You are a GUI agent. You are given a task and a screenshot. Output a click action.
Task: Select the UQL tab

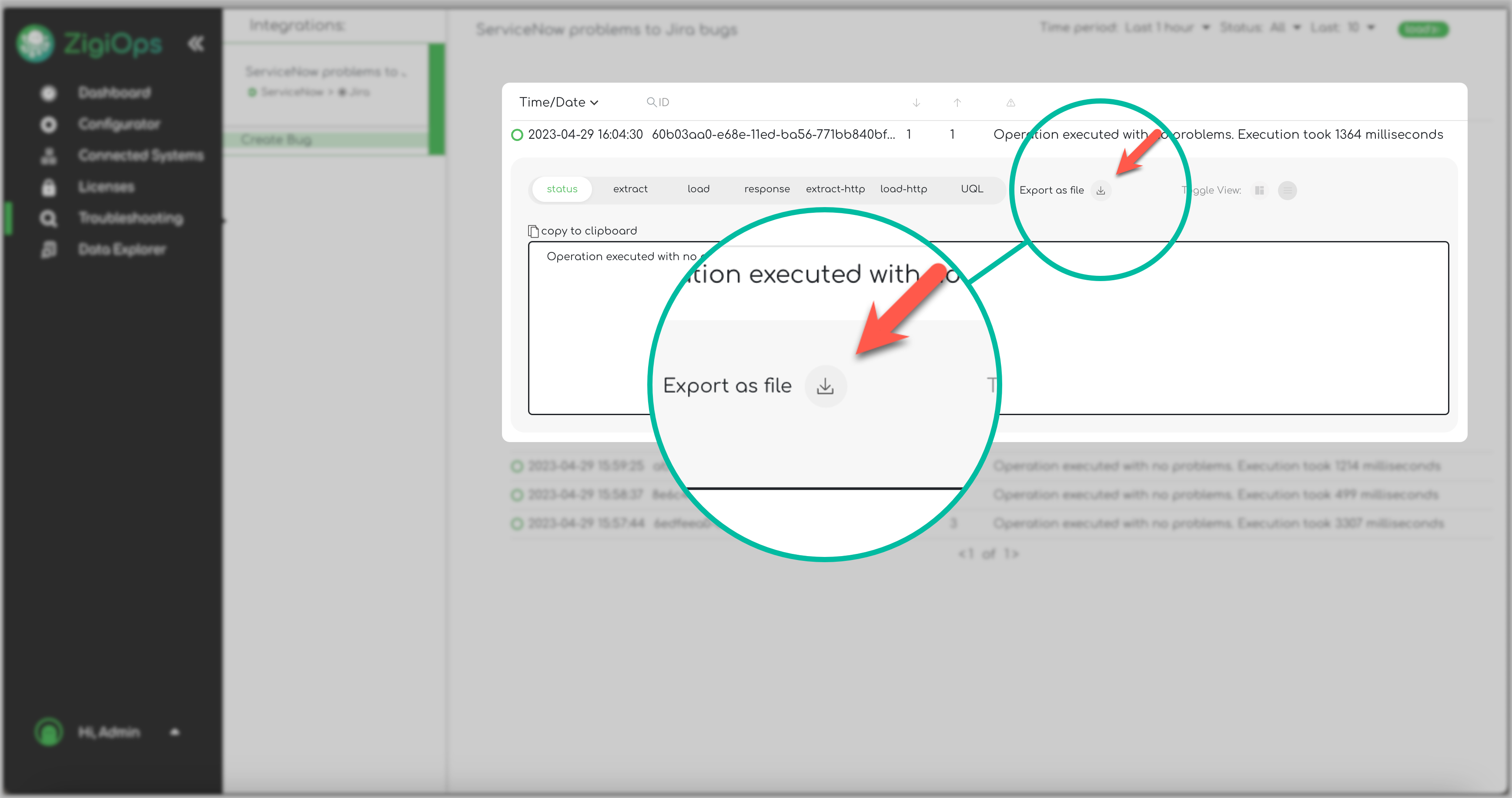[x=971, y=189]
